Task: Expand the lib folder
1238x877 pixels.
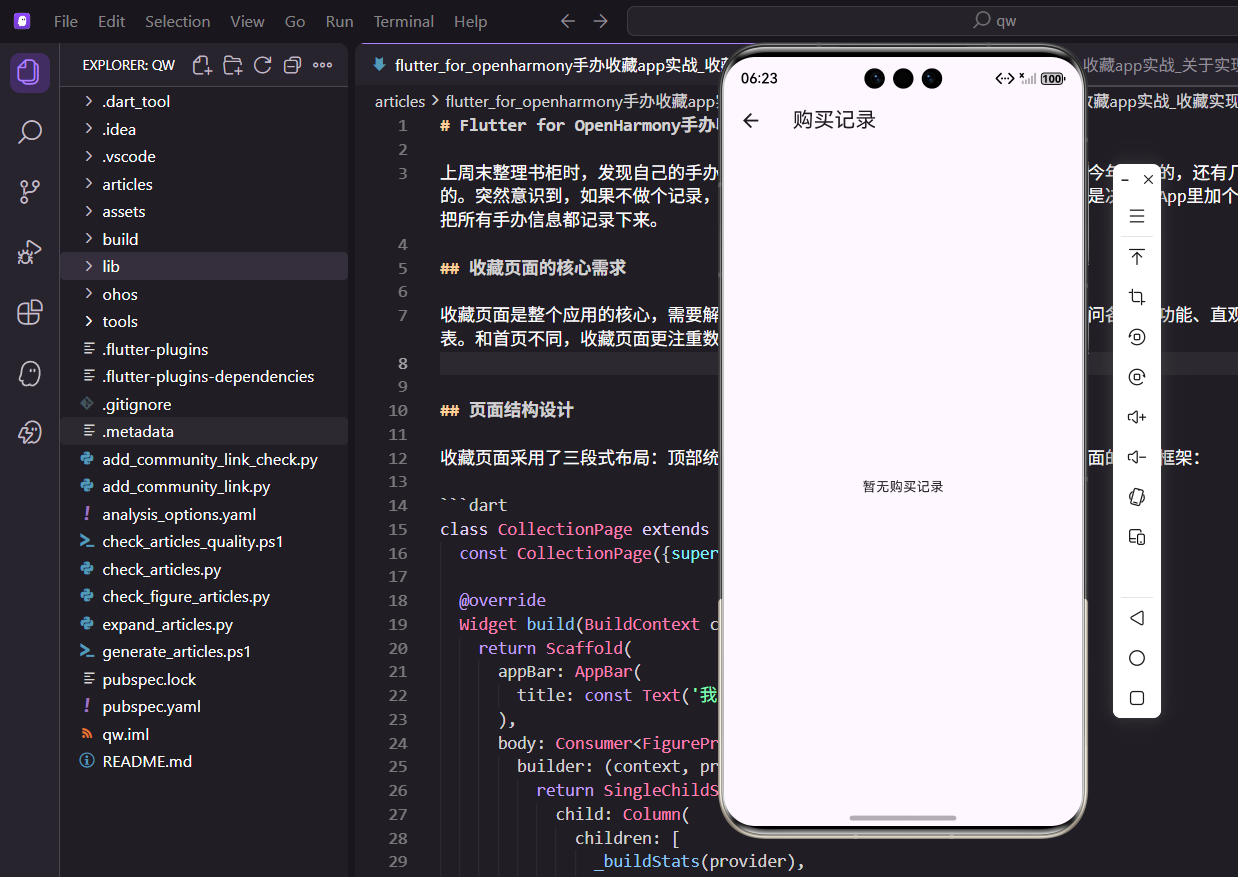Action: coord(204,267)
